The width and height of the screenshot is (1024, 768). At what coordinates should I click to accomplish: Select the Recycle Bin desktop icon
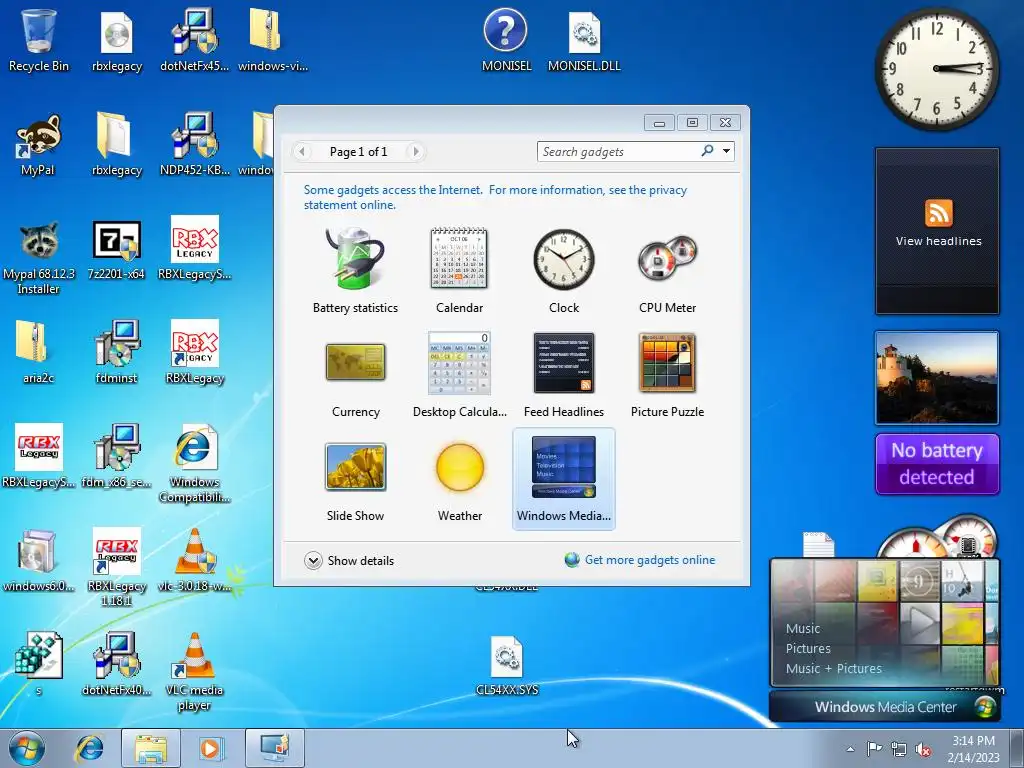39,40
